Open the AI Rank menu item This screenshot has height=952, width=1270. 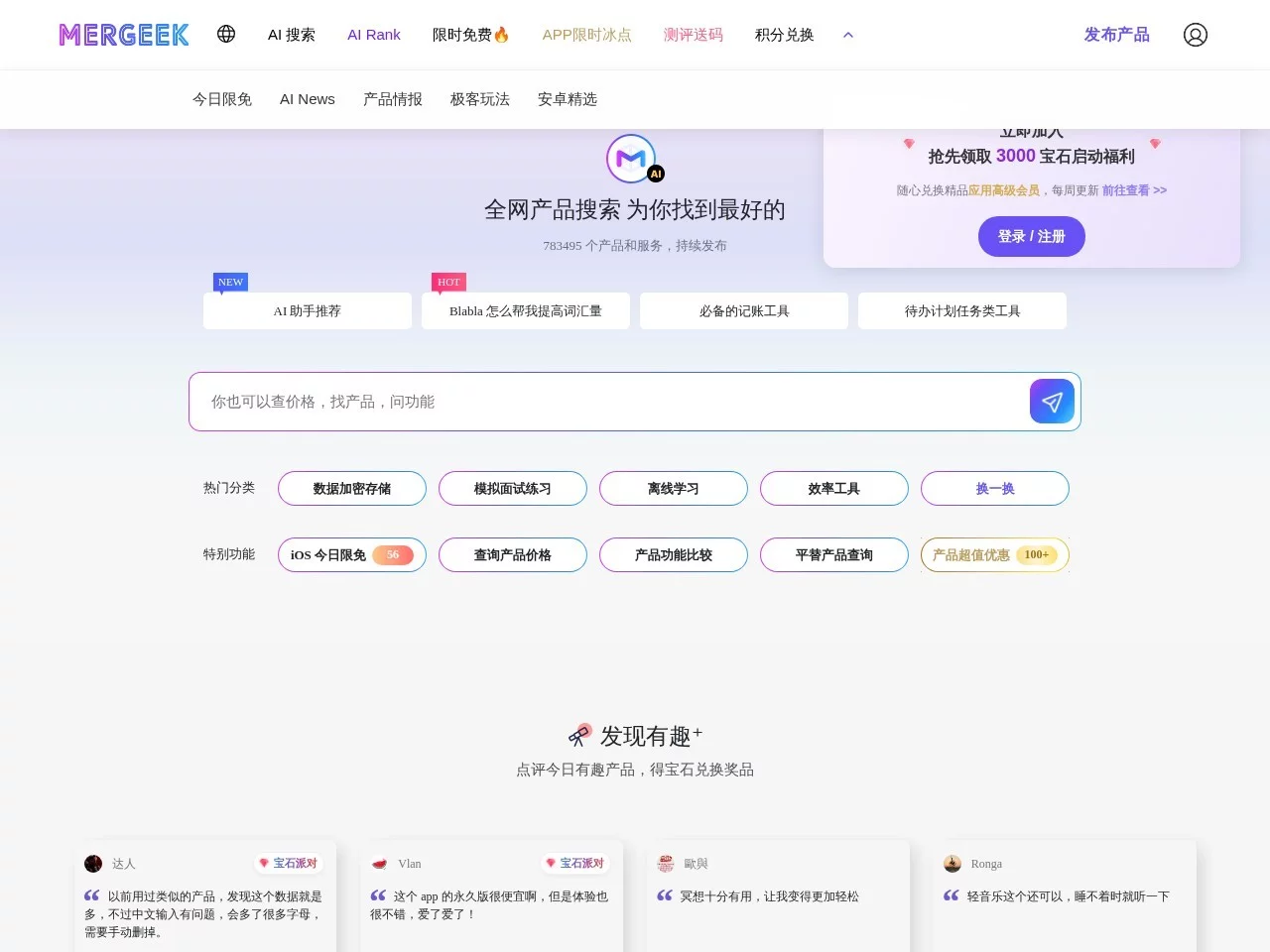click(374, 35)
